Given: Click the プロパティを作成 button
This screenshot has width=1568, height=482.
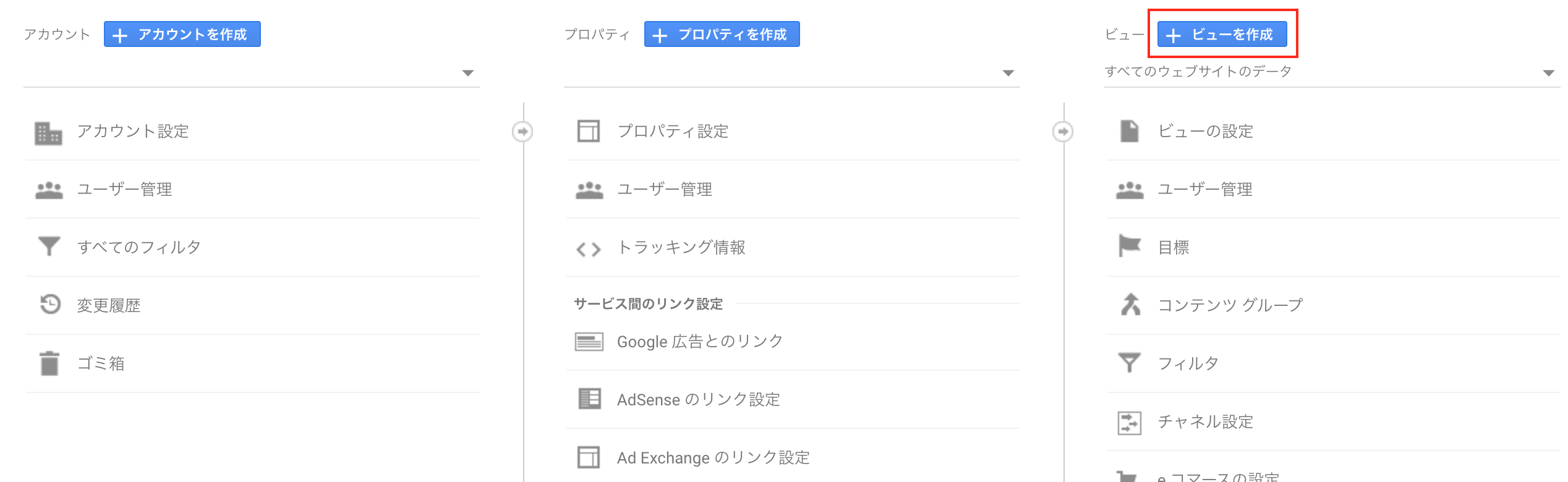Looking at the screenshot, I should click(x=722, y=35).
